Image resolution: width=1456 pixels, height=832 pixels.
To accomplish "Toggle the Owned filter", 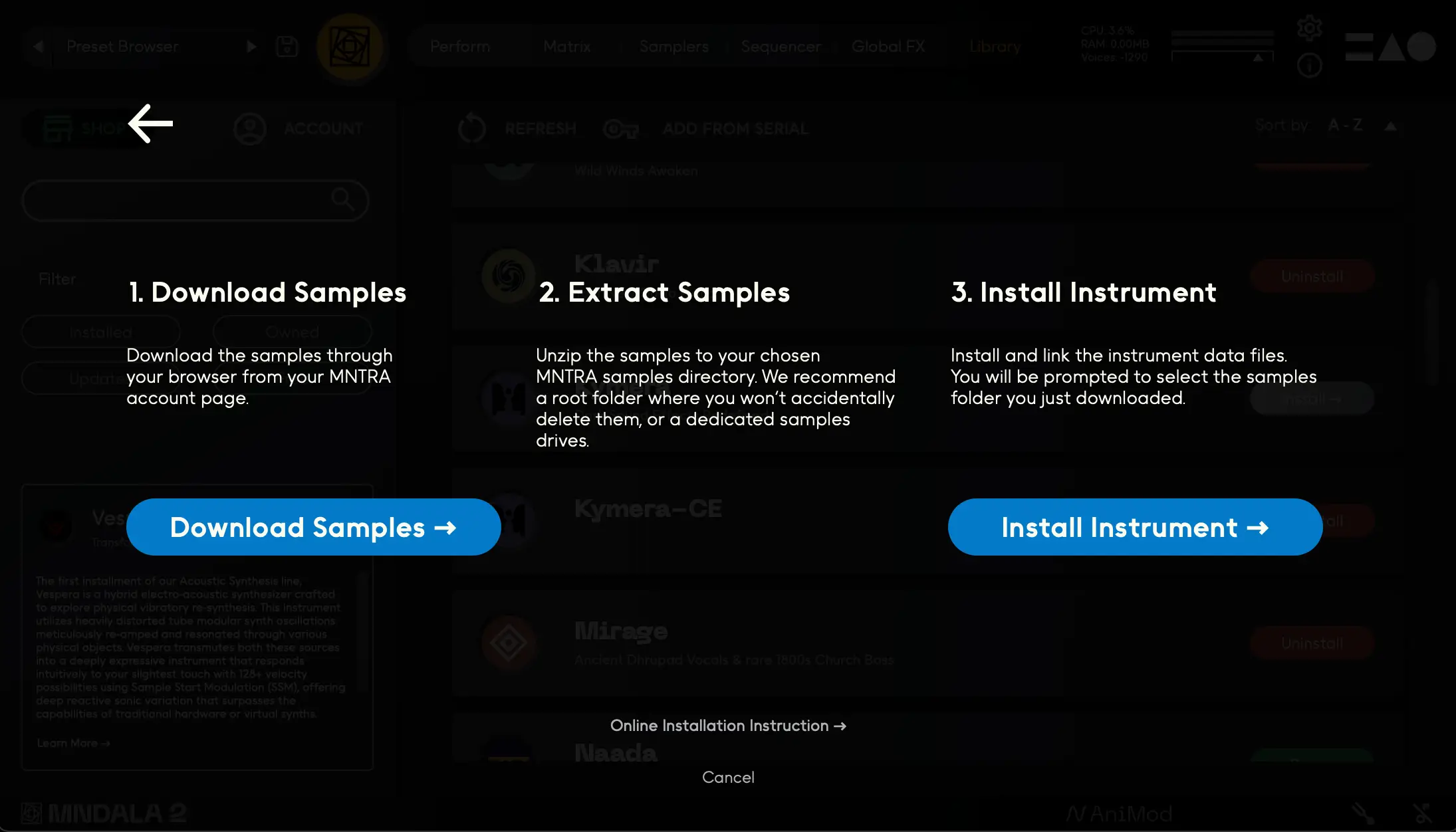I will (292, 332).
